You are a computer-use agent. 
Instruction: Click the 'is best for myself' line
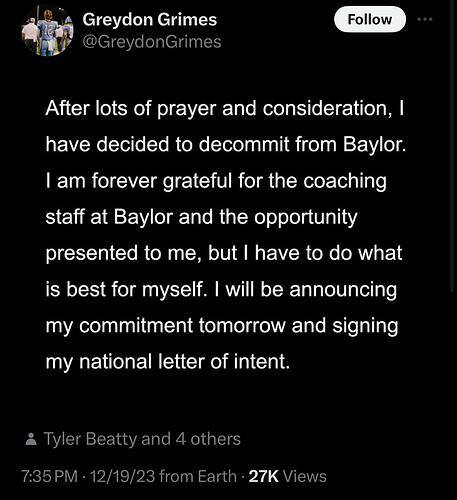221,289
